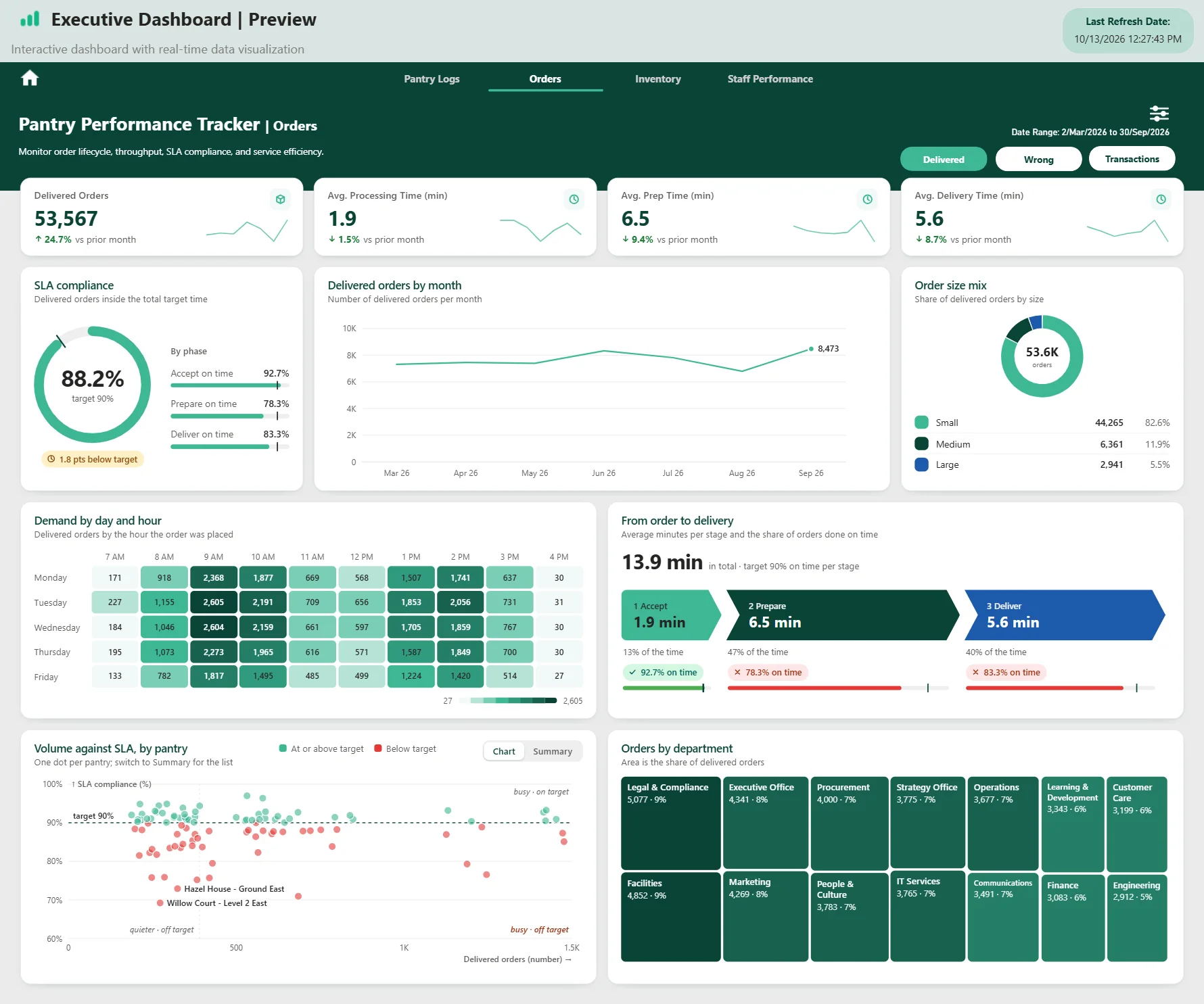Click the IT Services department tile
Screen dimensions: 1204x1004
[x=927, y=915]
